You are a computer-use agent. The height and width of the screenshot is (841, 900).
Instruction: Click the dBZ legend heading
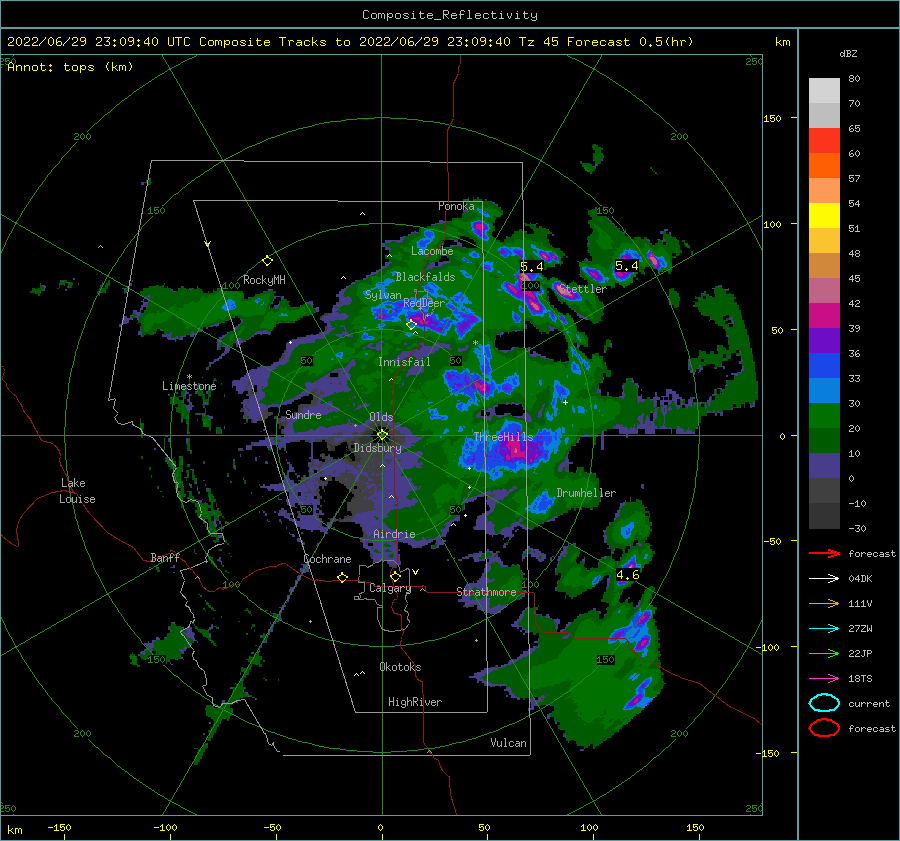pyautogui.click(x=848, y=53)
